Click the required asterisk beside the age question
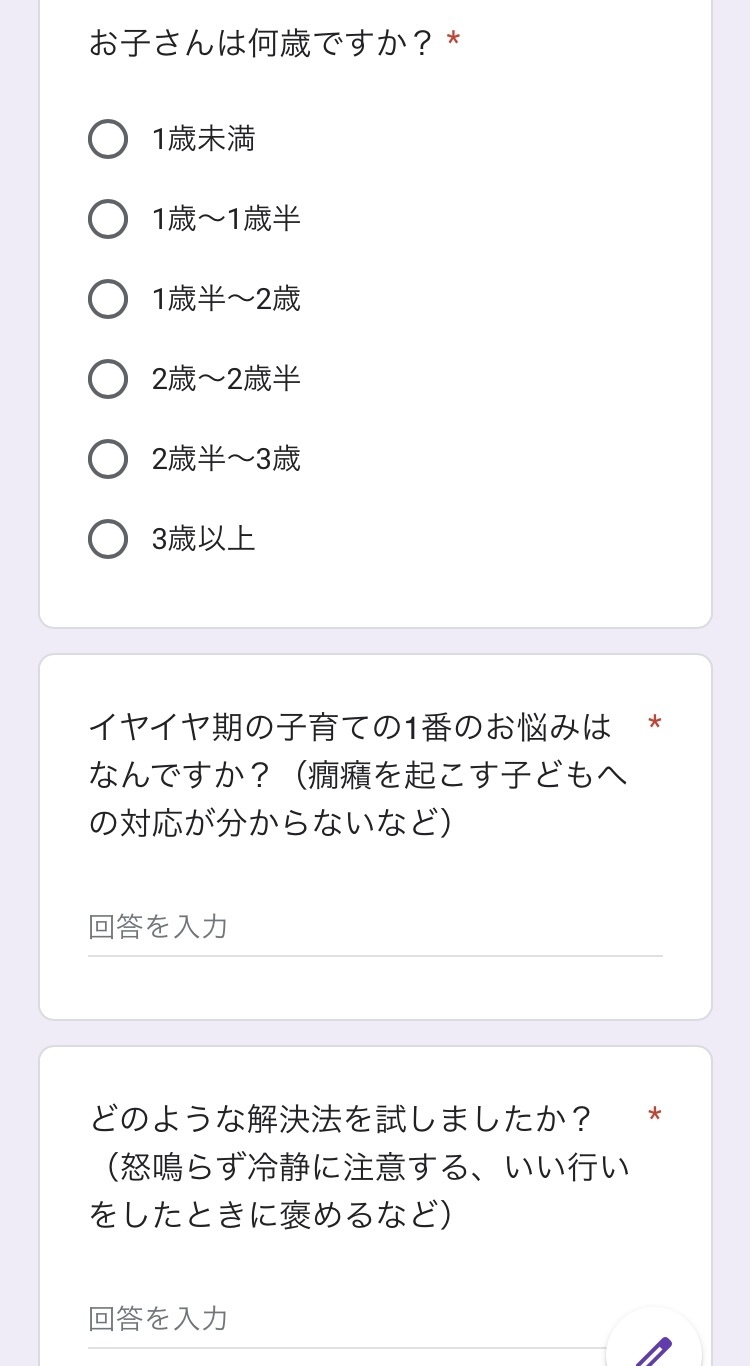 point(454,41)
